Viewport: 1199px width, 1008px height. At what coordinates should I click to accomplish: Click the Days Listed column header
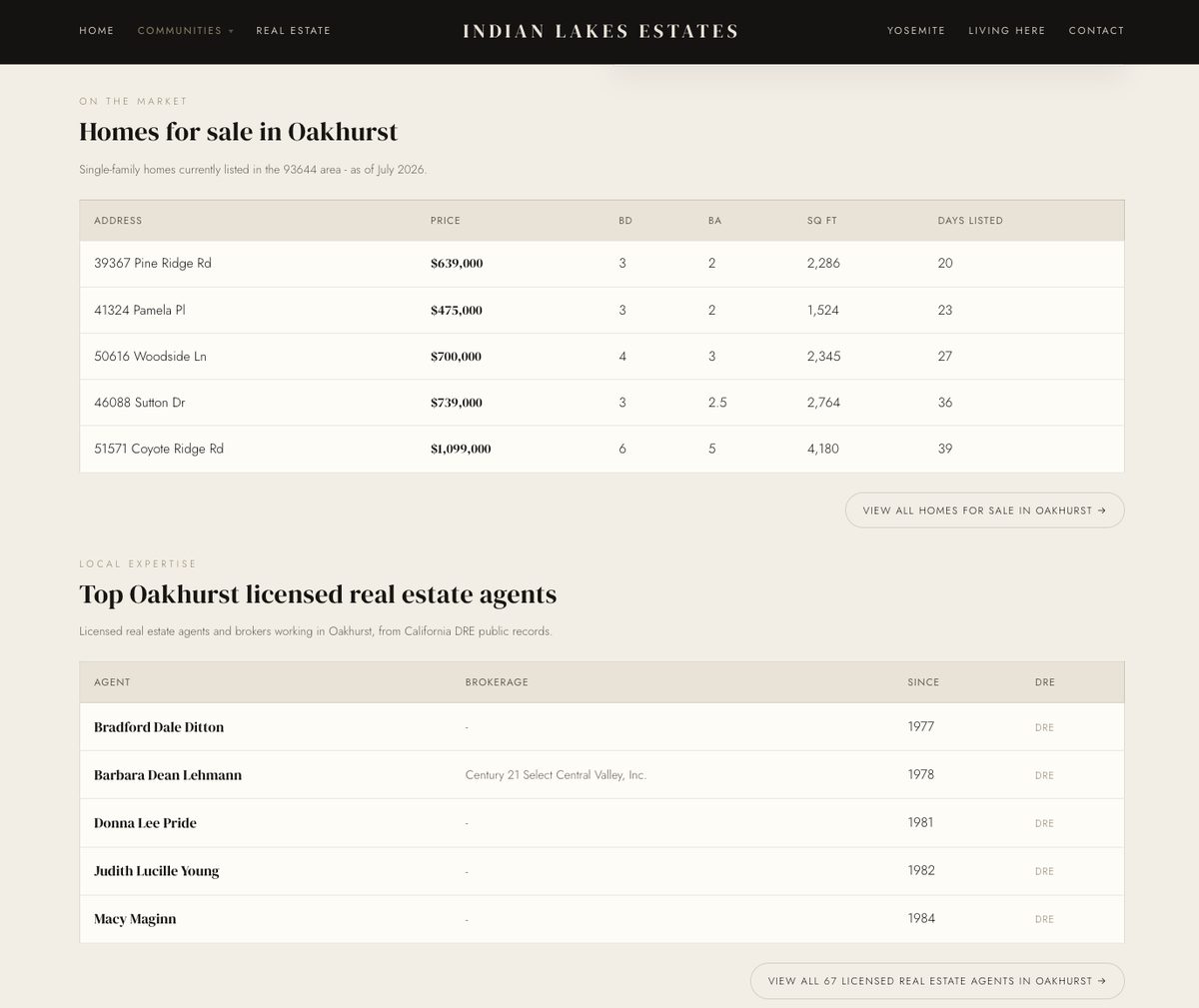970,221
